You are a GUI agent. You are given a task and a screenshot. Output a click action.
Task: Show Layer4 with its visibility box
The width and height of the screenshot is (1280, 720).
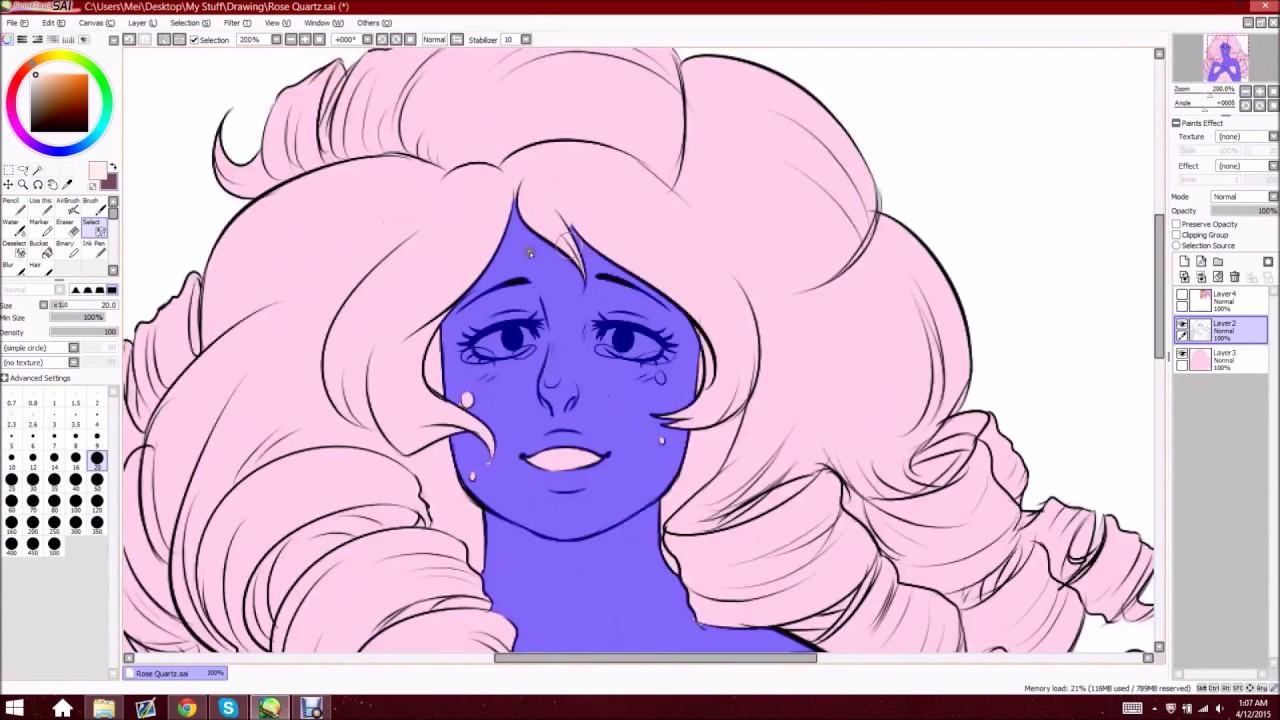(1182, 296)
